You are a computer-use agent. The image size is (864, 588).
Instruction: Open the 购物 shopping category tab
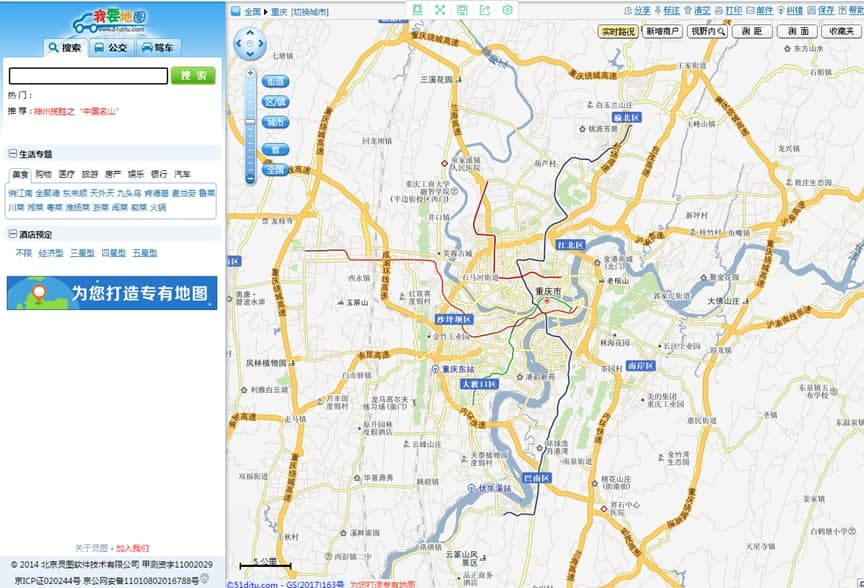click(x=43, y=174)
